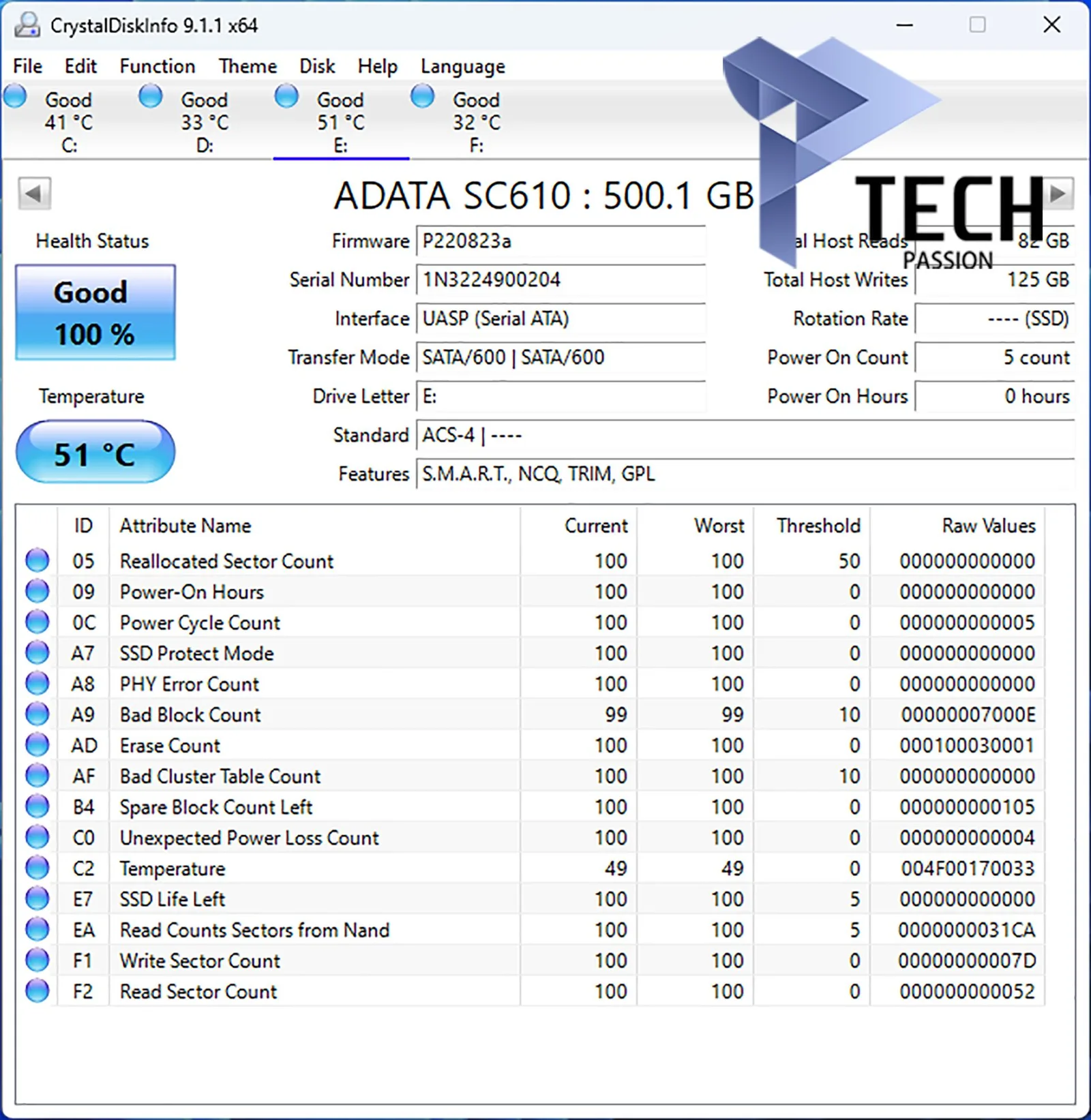This screenshot has width=1091, height=1120.
Task: Click the previous disk arrow button
Action: [x=35, y=194]
